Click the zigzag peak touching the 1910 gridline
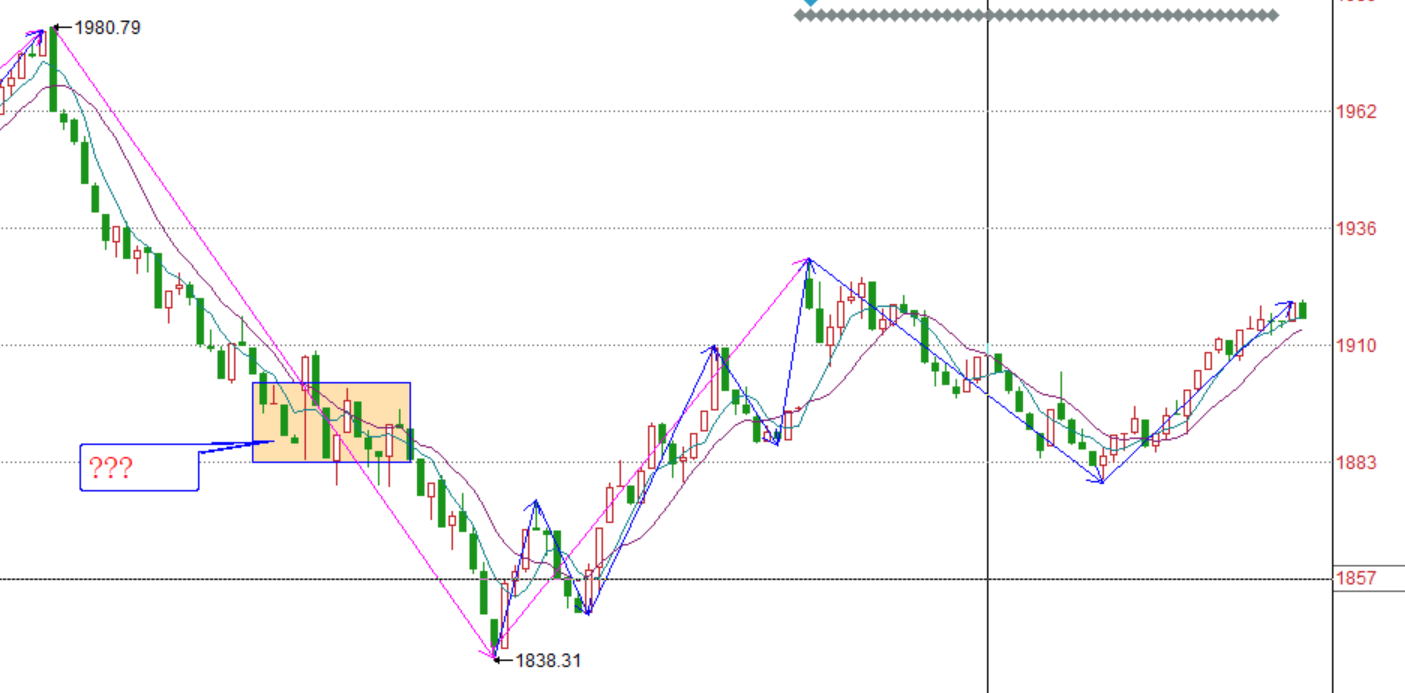The image size is (1405, 693). [713, 347]
